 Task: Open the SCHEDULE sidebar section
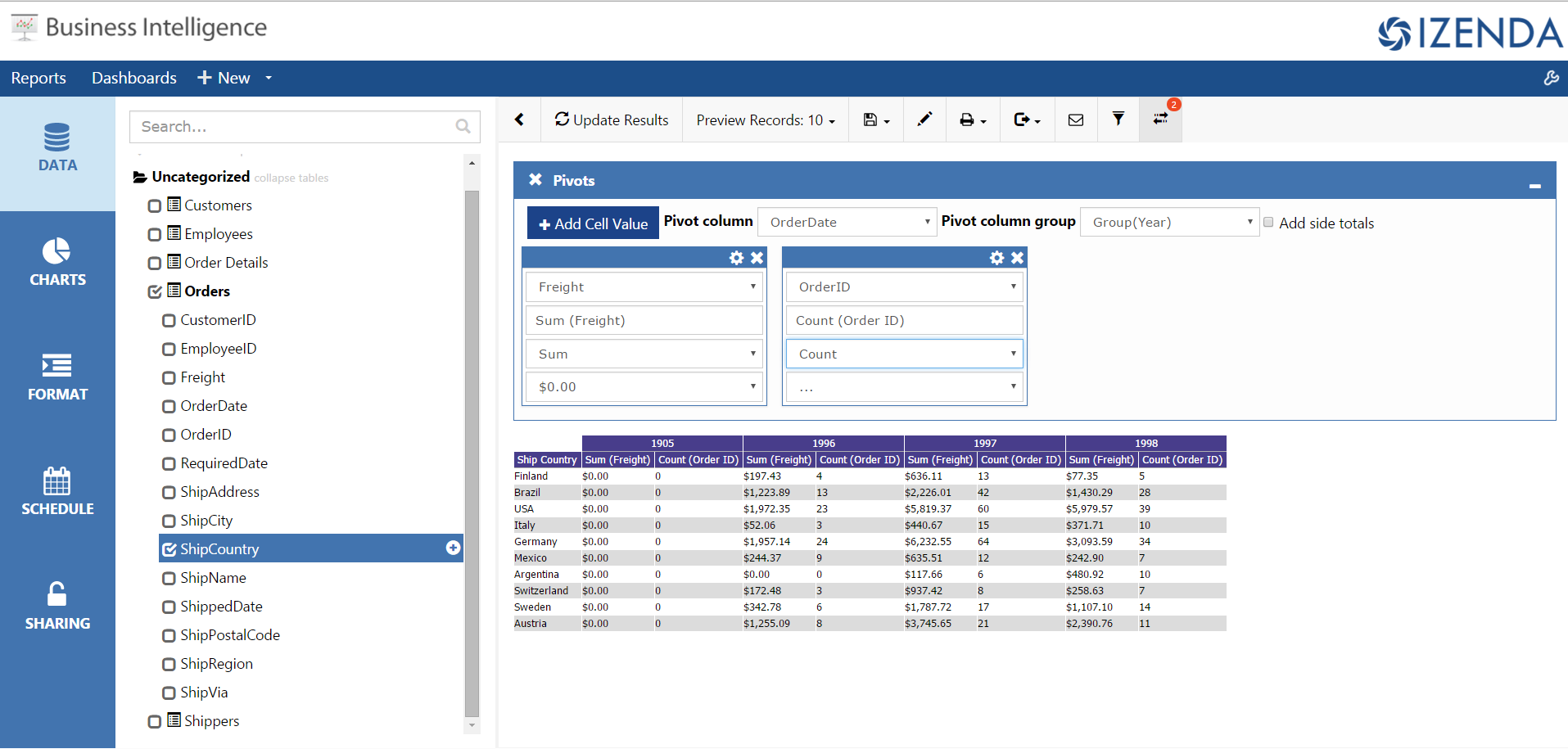click(57, 491)
